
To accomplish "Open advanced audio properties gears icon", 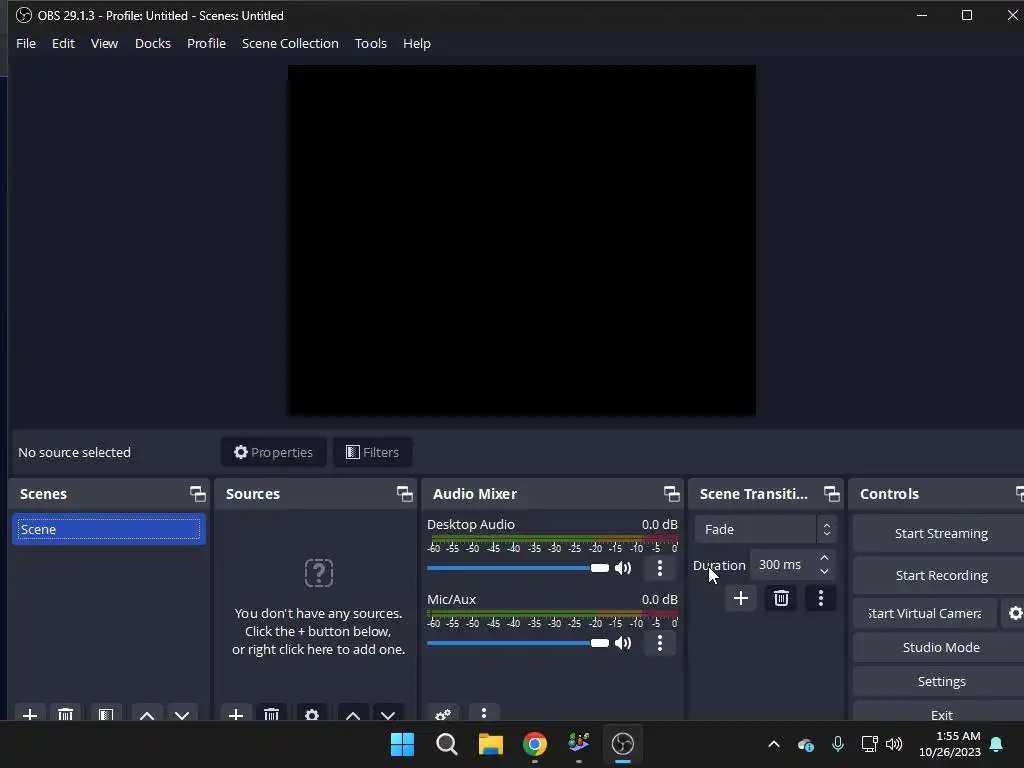I will pos(443,714).
